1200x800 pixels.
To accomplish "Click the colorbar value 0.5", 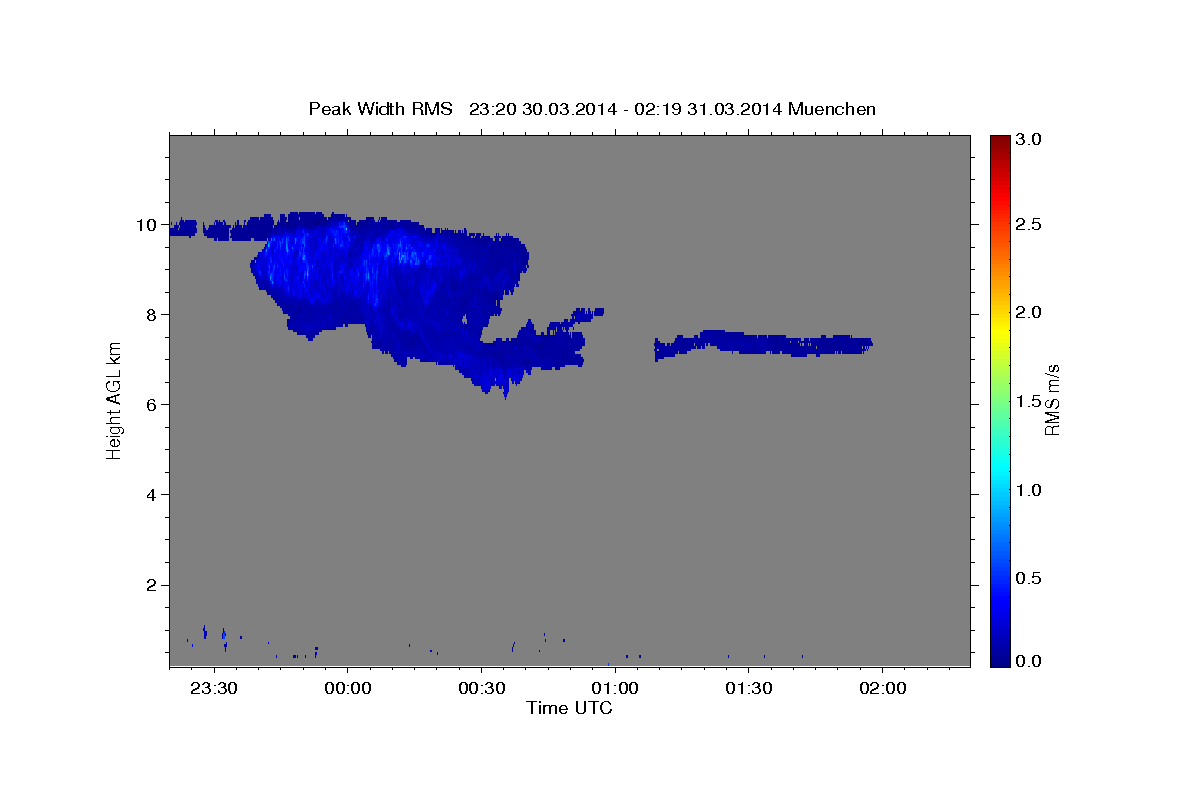I will [1029, 578].
